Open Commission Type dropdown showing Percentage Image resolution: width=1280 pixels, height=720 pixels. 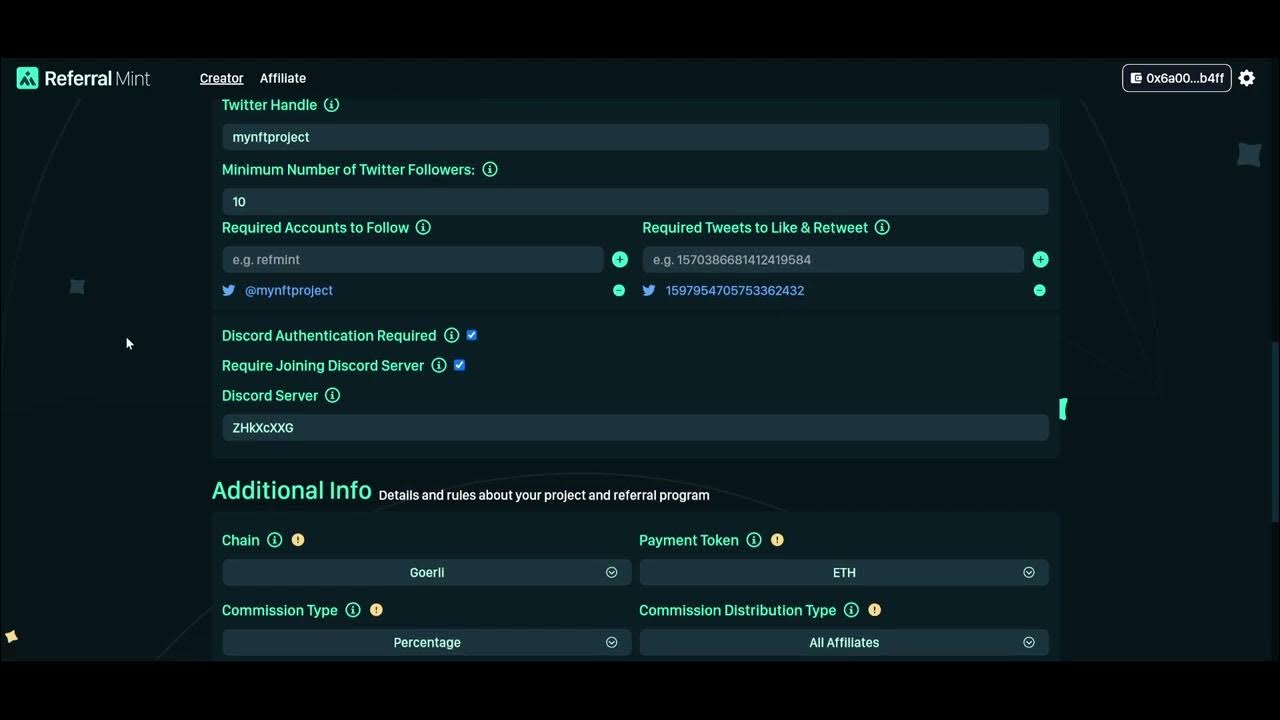tap(427, 643)
